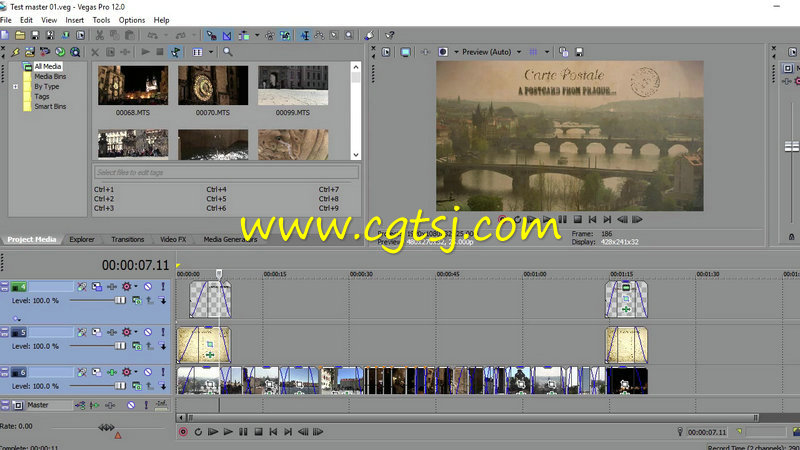
Task: Open the Overlays grid dropdown arrow
Action: [546, 52]
